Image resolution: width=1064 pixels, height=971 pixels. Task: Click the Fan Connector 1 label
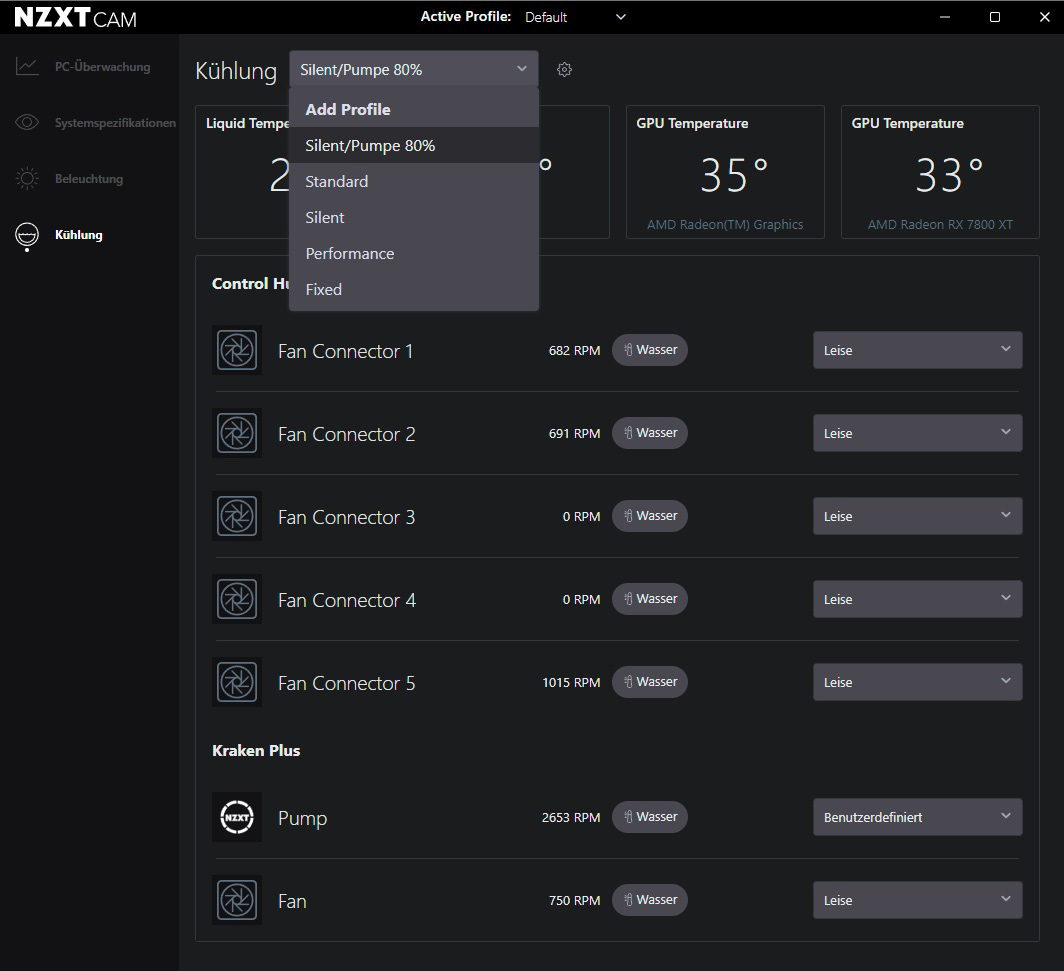pos(345,351)
